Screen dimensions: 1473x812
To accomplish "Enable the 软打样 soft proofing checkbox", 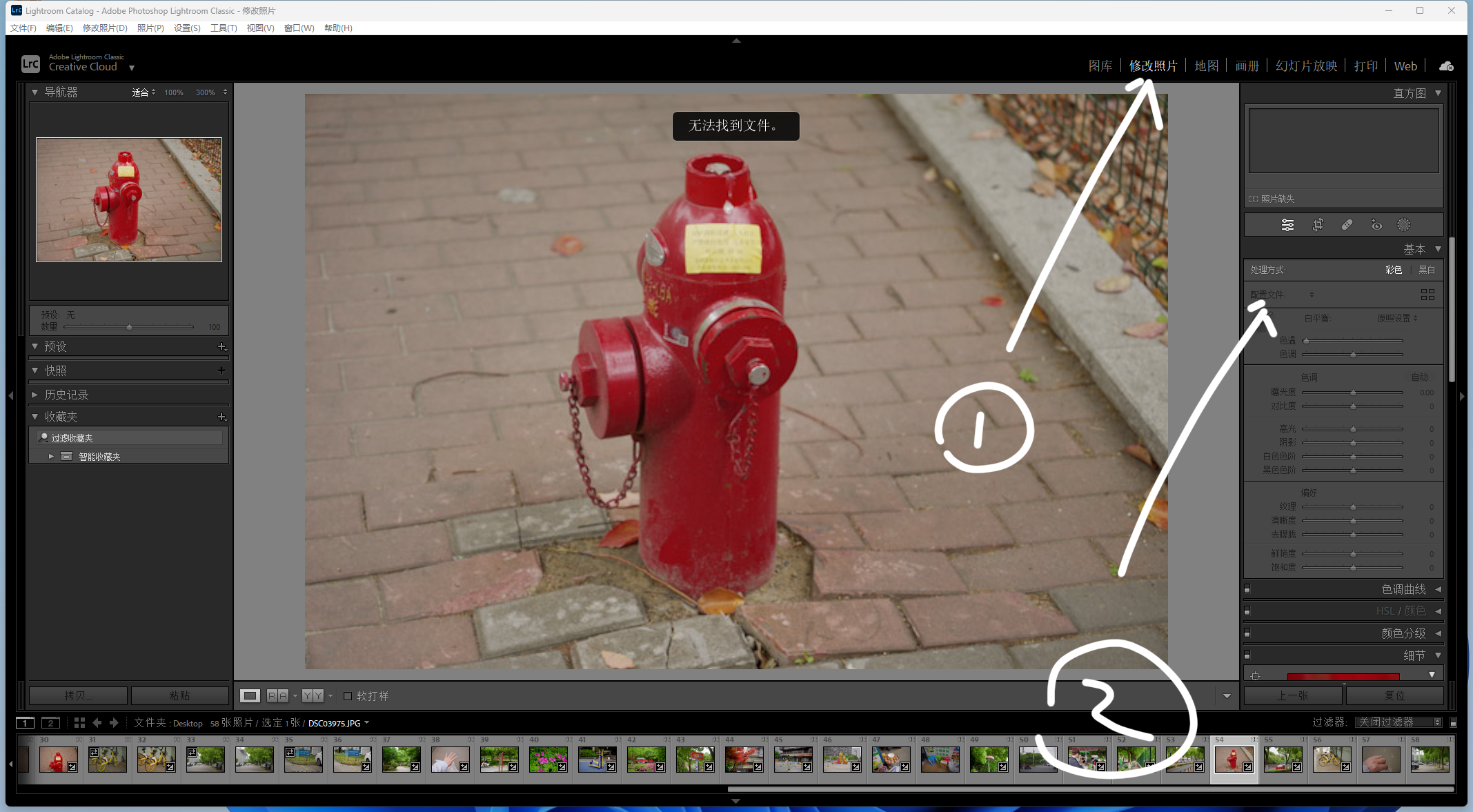I will [348, 695].
